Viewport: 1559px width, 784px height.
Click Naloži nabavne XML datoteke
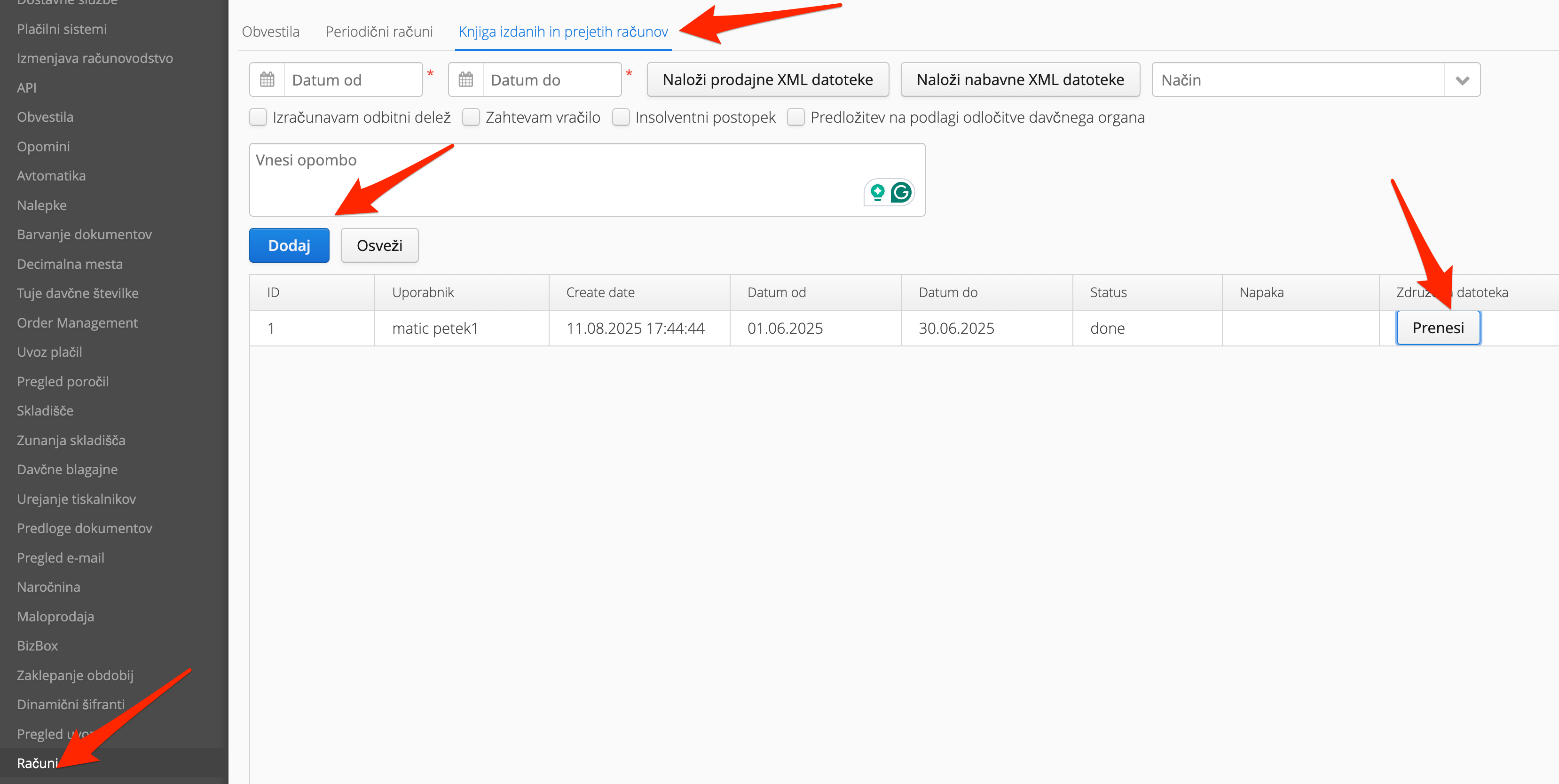1020,80
